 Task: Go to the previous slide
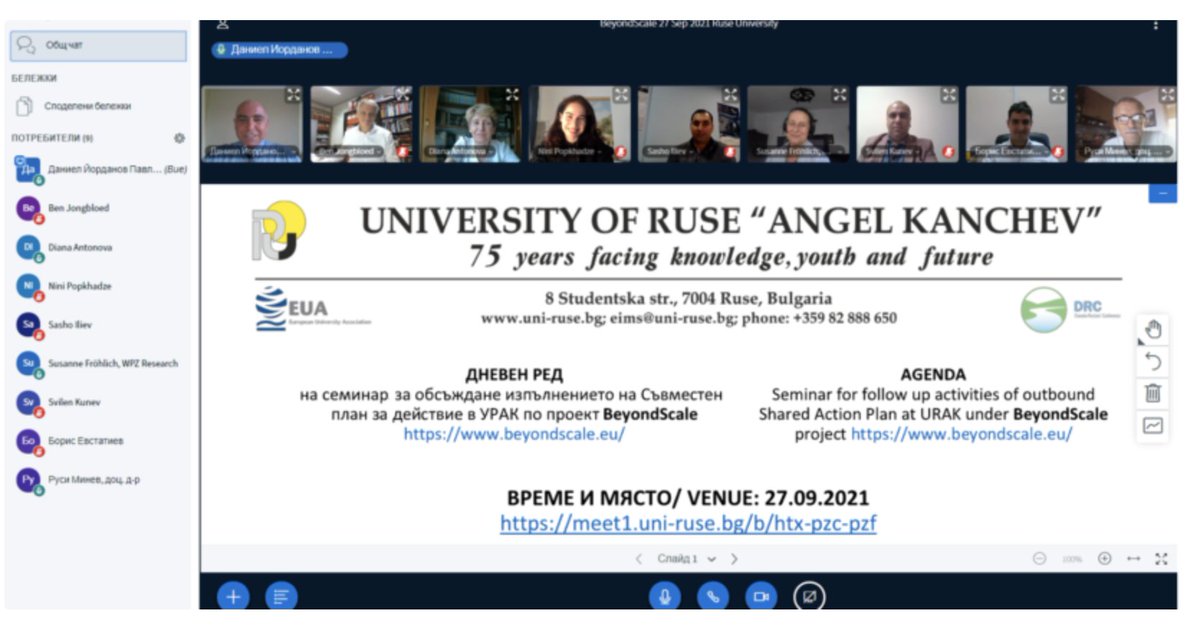coord(639,559)
